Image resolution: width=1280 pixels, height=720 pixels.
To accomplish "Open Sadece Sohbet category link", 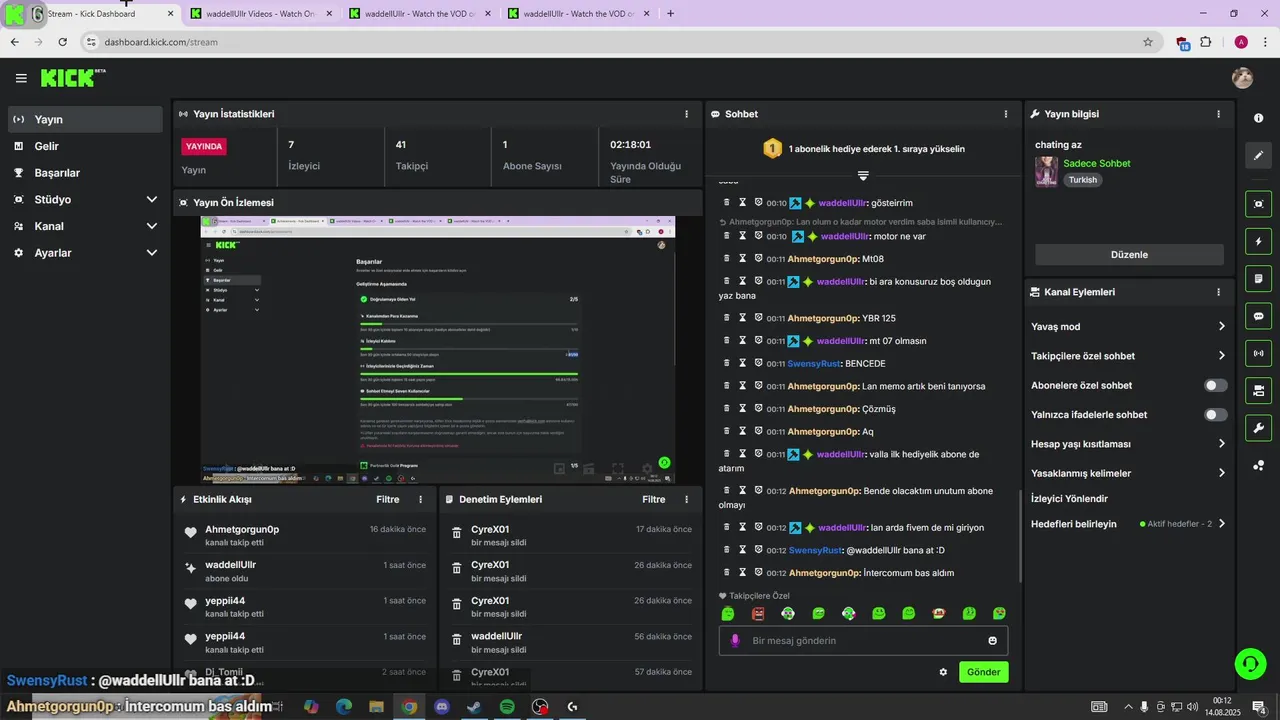I will 1096,163.
